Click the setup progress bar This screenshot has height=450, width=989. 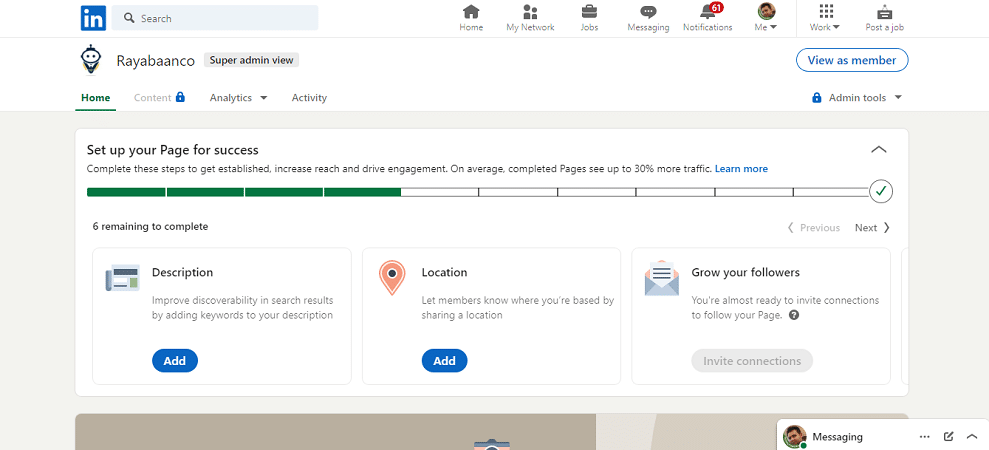point(477,192)
